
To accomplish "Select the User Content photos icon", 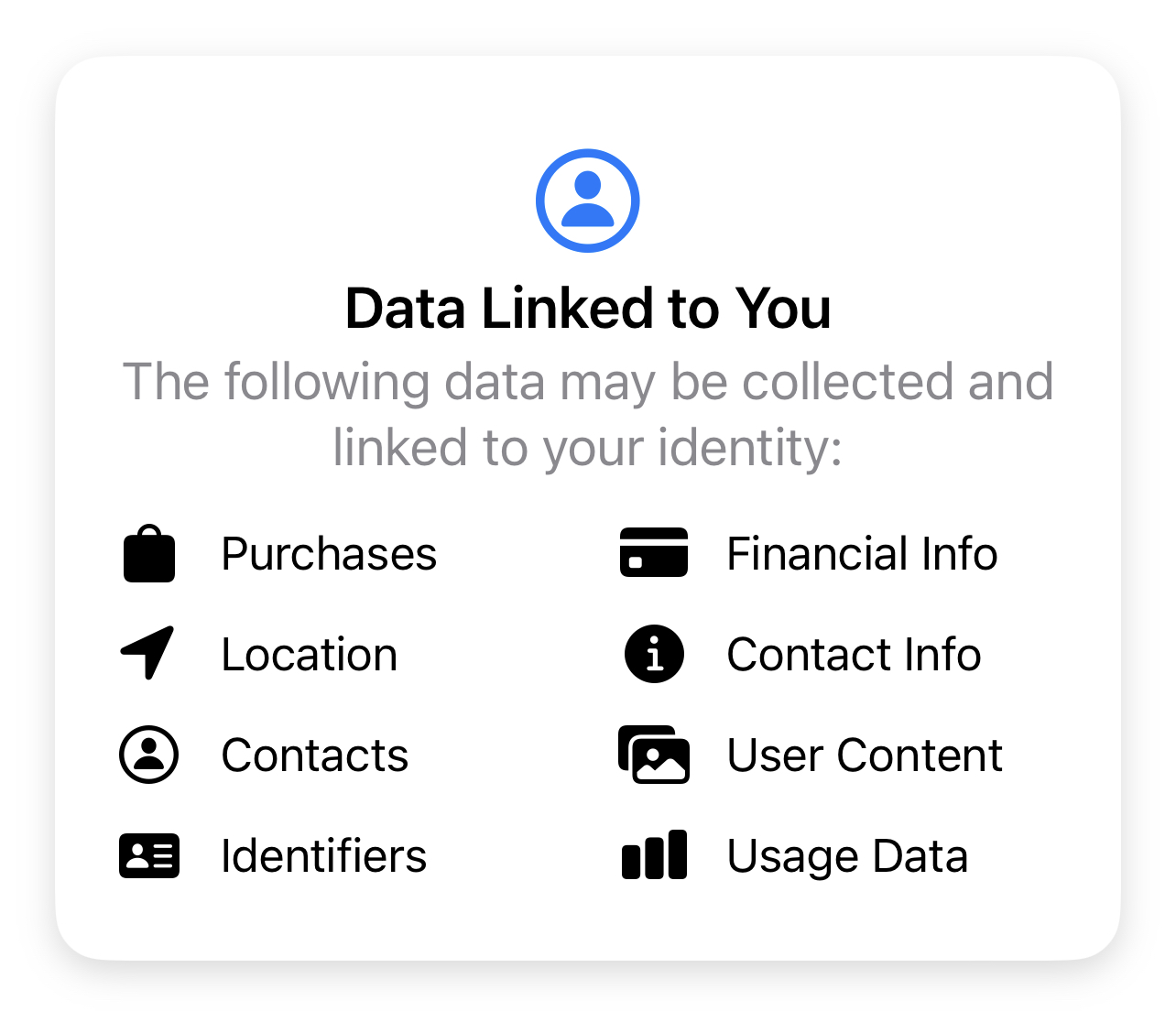I will (654, 755).
